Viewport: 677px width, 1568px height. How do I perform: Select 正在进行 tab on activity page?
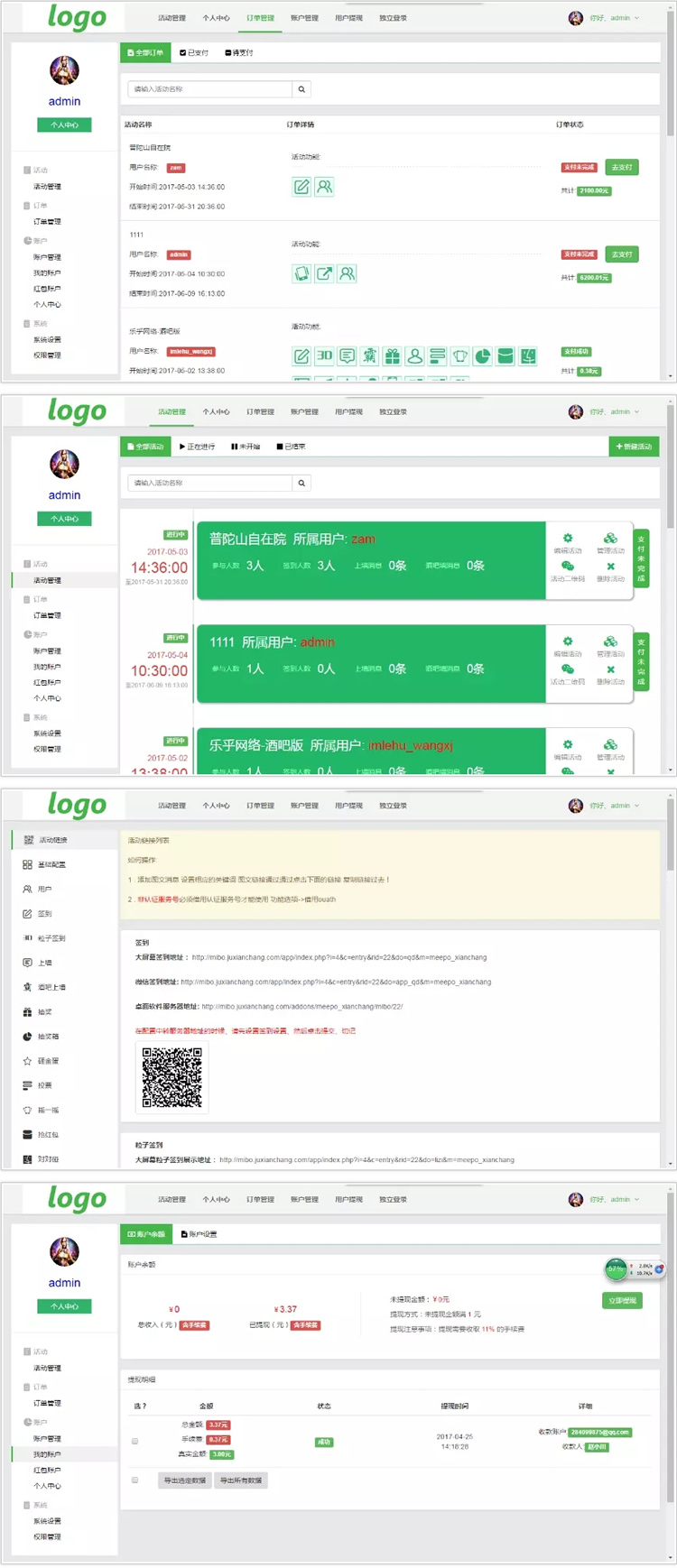pos(197,447)
